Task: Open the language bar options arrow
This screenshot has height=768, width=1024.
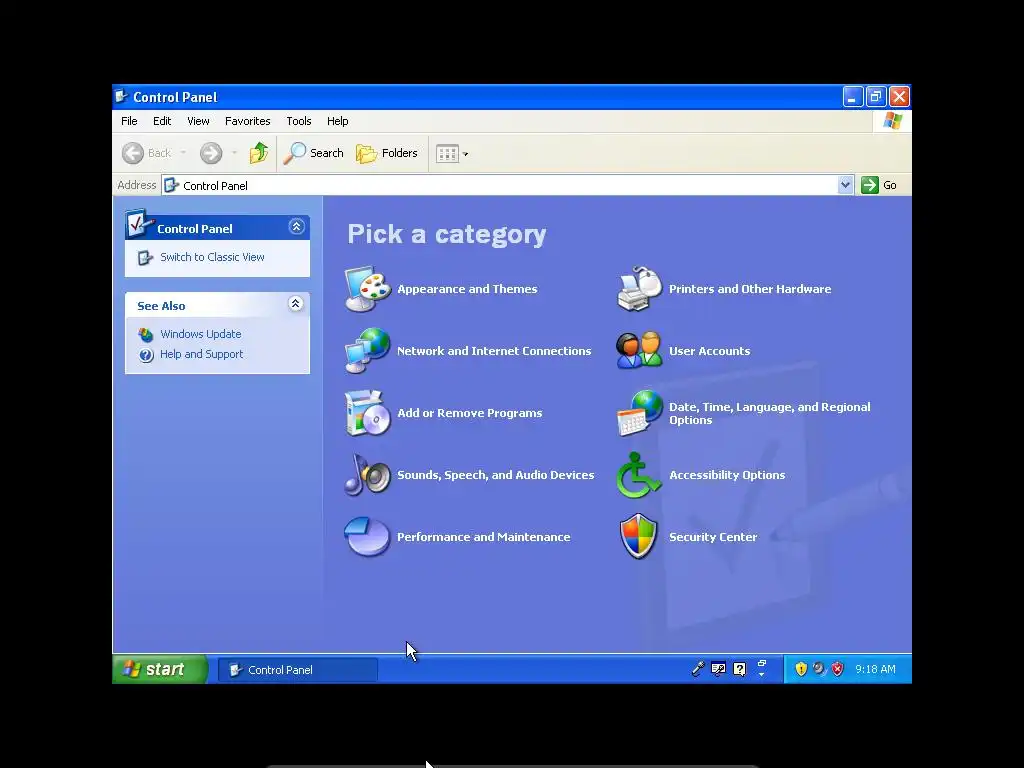Action: pyautogui.click(x=761, y=674)
